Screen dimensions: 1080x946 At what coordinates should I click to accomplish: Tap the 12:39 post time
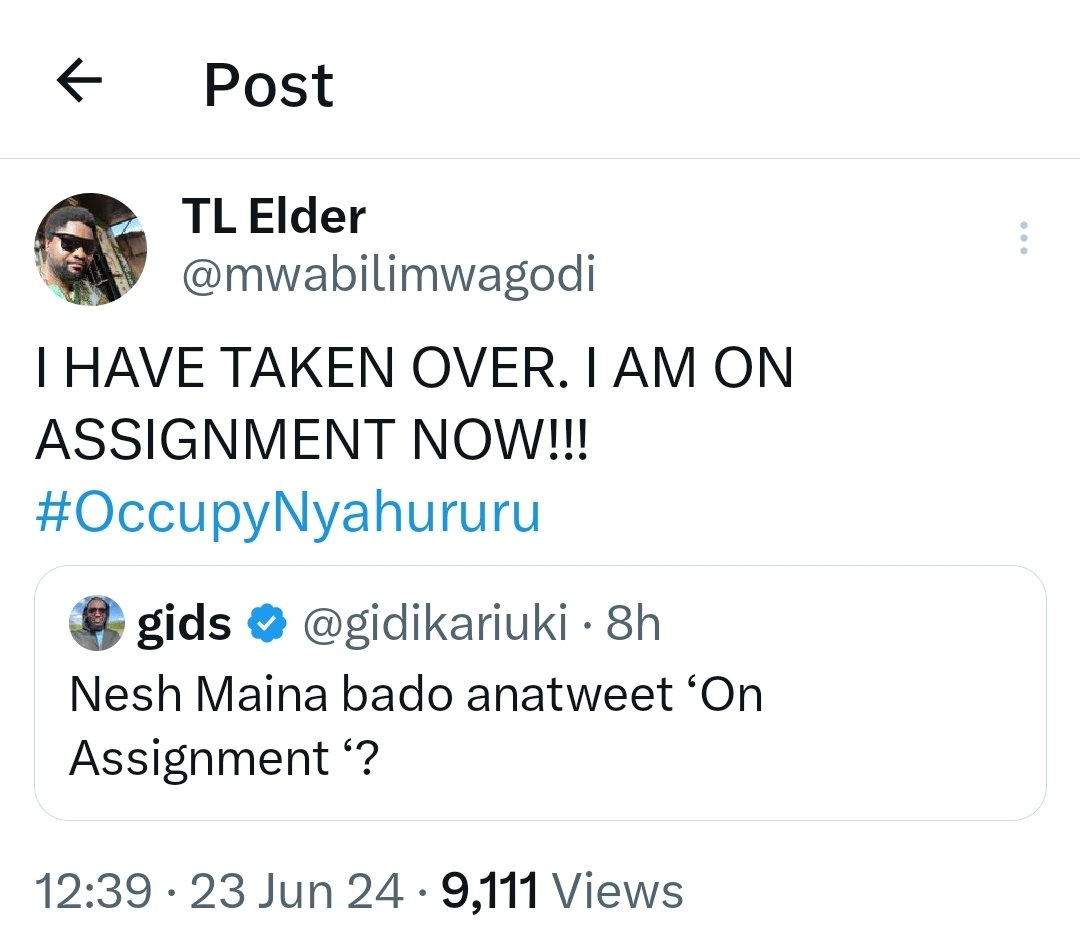coord(93,891)
